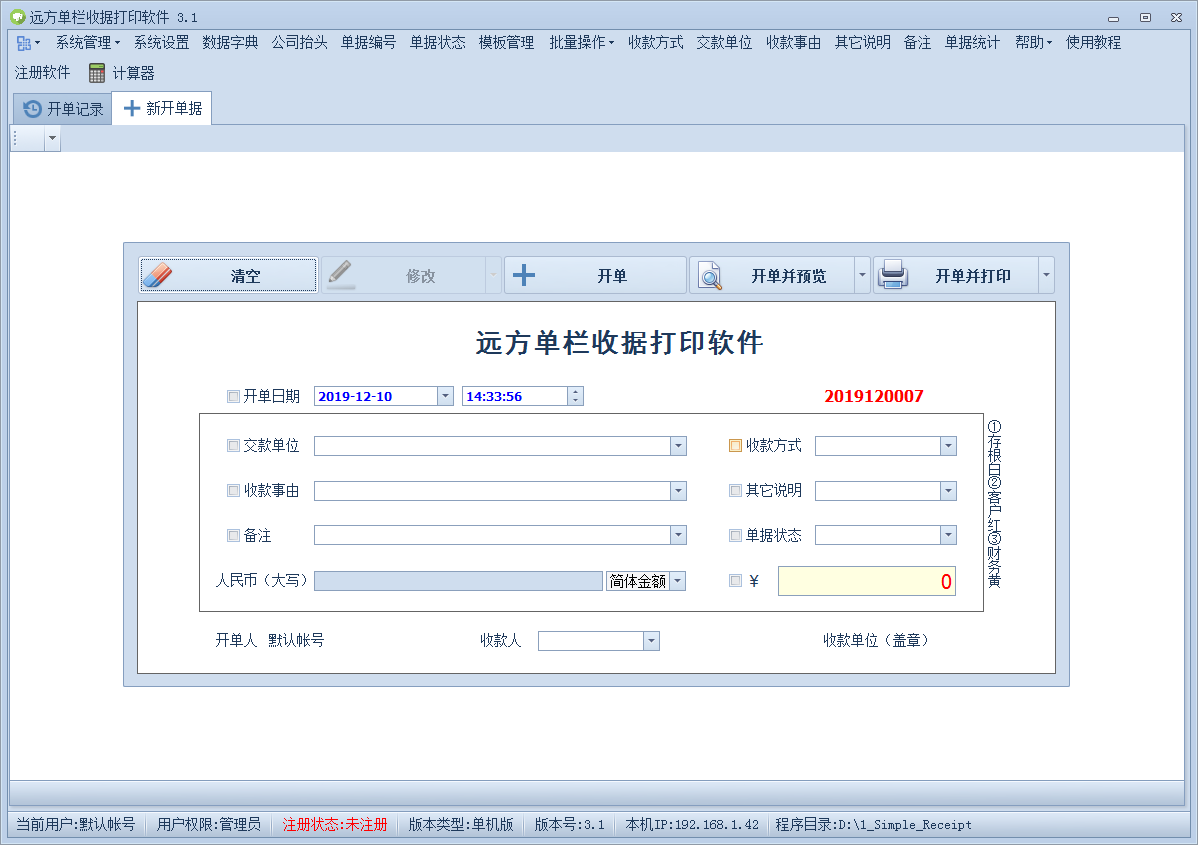The image size is (1198, 845).
Task: Expand the 收款方式 dropdown
Action: tap(947, 446)
